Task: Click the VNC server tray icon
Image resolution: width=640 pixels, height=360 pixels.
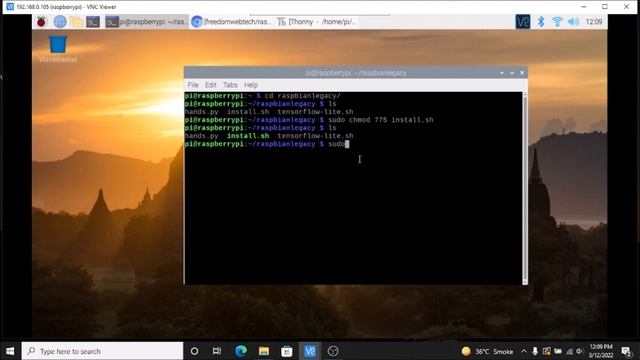Action: click(x=522, y=22)
